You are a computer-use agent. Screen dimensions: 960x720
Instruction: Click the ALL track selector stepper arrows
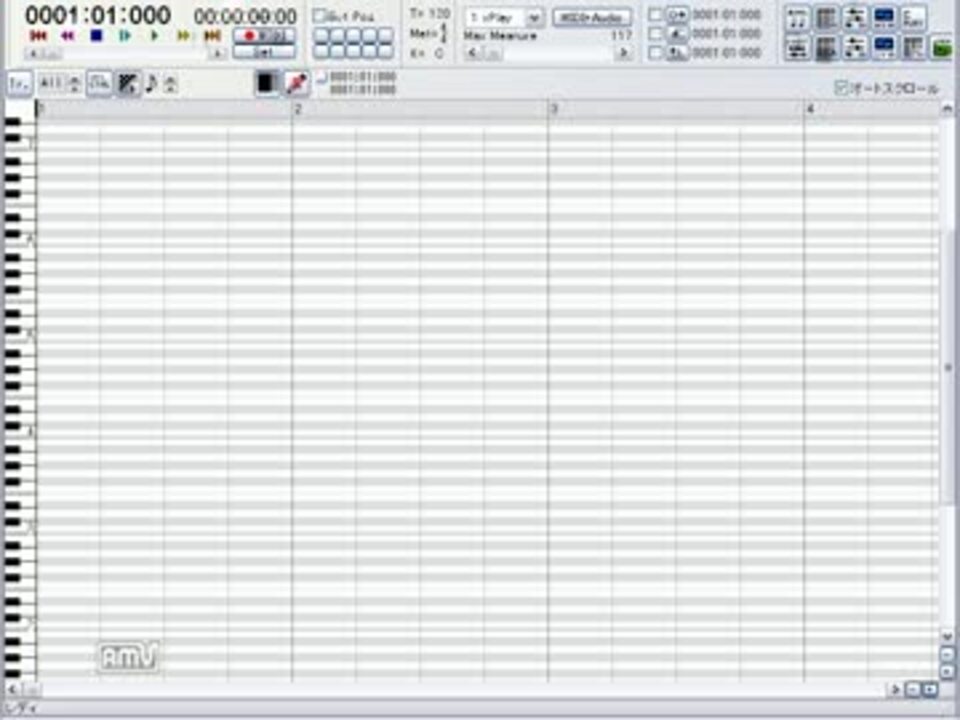click(x=75, y=84)
